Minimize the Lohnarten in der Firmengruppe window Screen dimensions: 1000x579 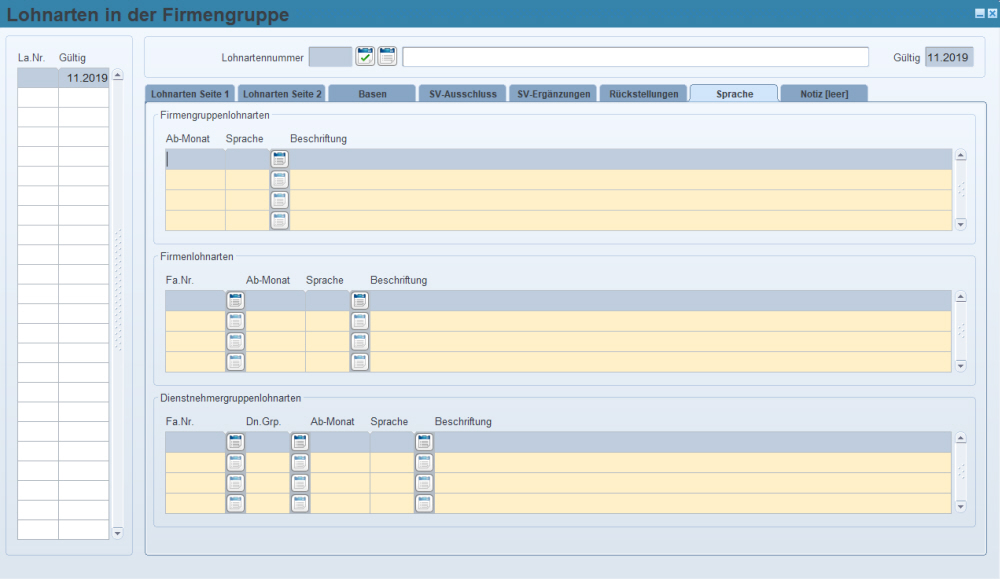(x=980, y=13)
